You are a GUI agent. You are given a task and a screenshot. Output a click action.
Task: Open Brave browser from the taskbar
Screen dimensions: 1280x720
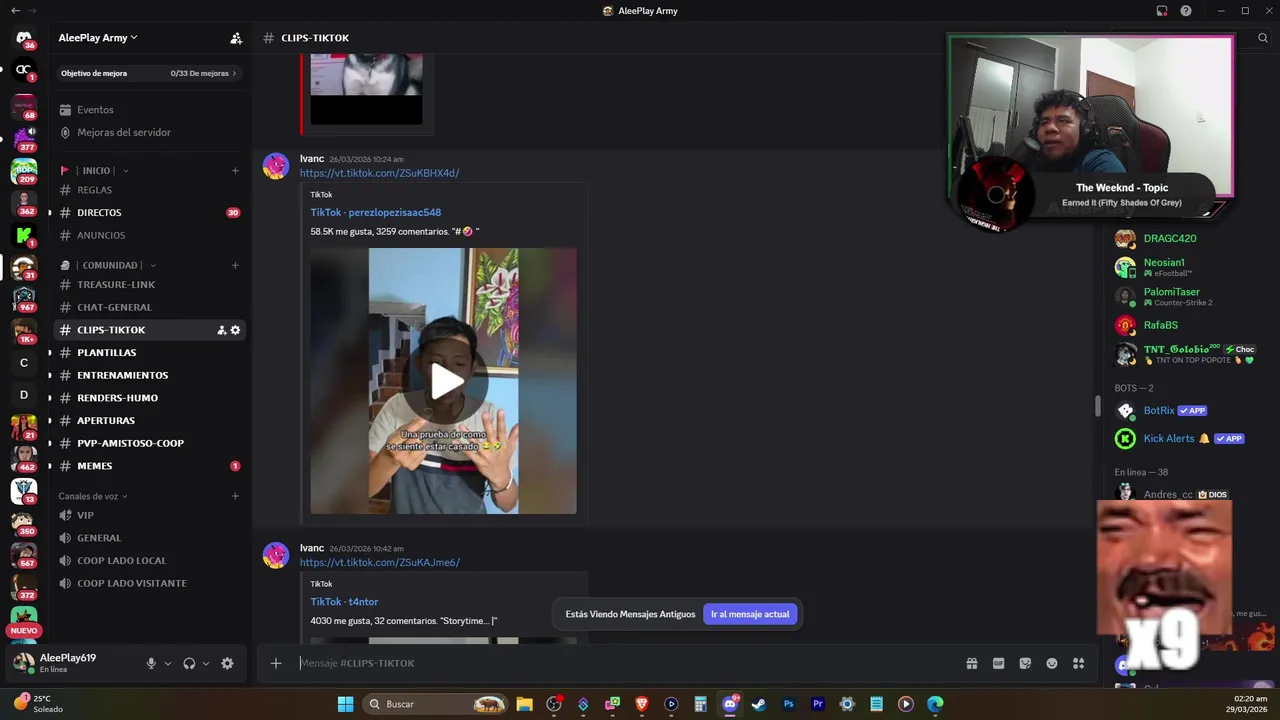(641, 704)
